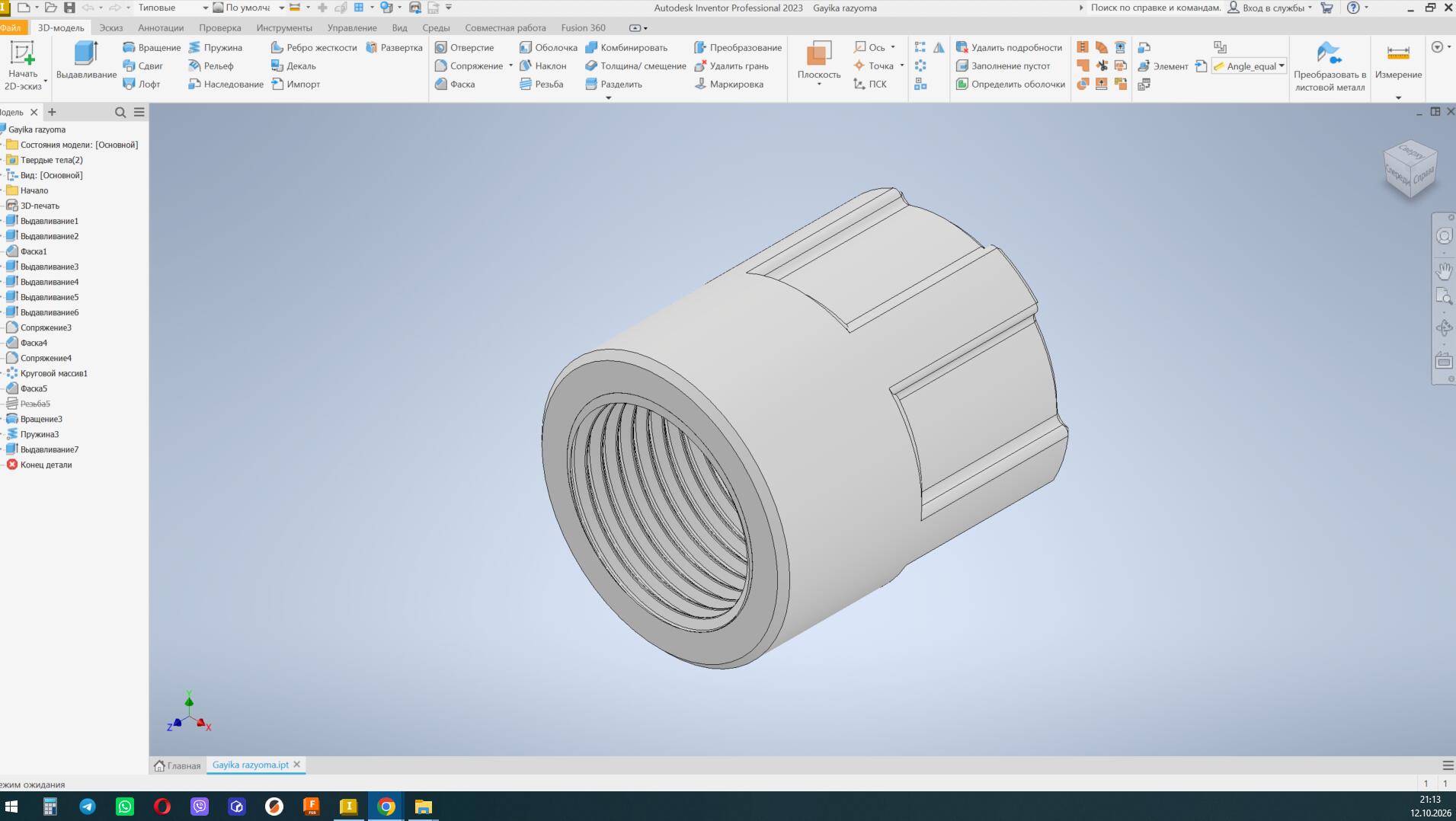
Task: Go to the Инструменты ribbon tab
Action: point(284,27)
